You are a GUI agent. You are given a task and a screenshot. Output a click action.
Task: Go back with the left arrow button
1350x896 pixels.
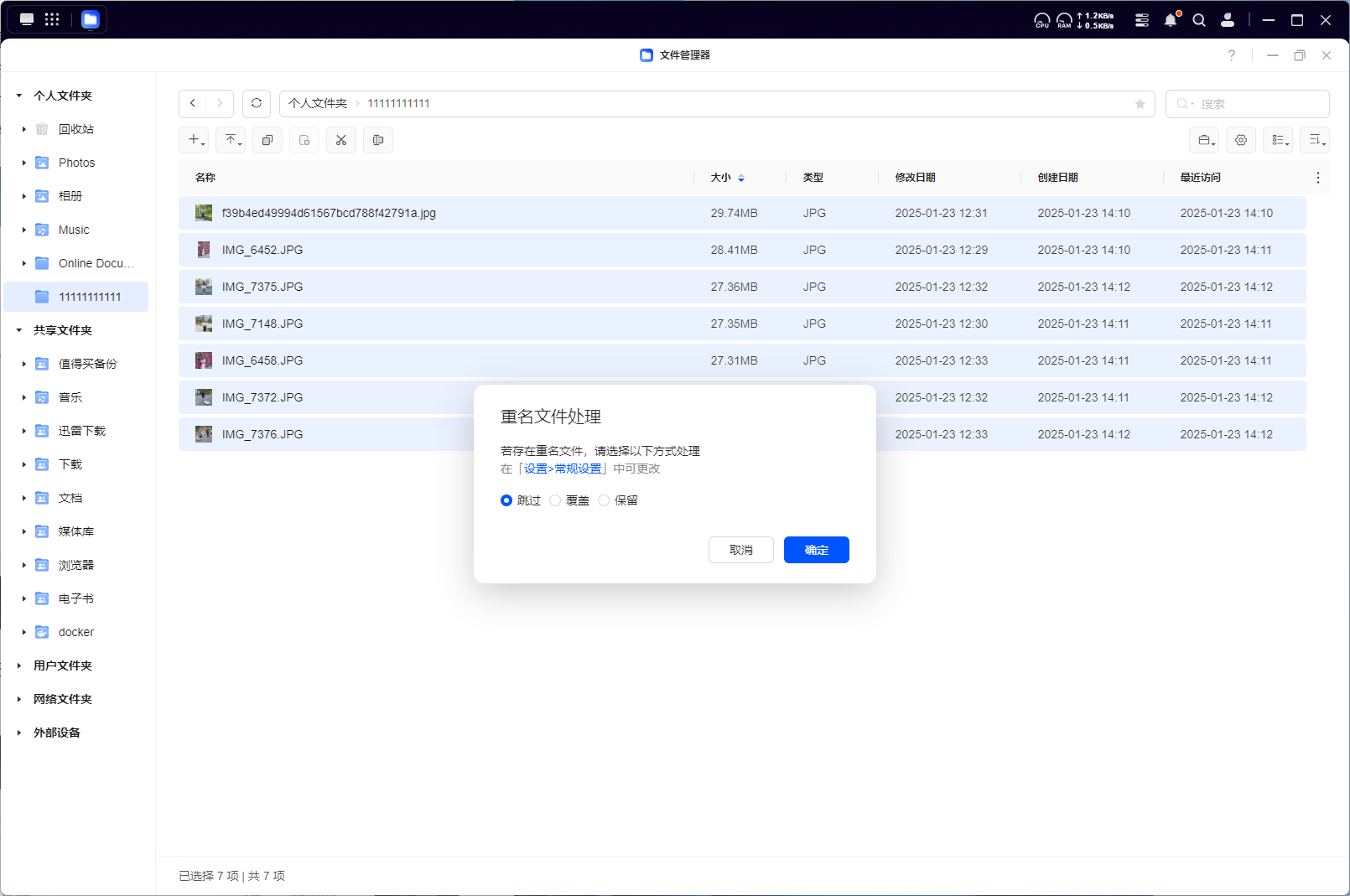(193, 103)
